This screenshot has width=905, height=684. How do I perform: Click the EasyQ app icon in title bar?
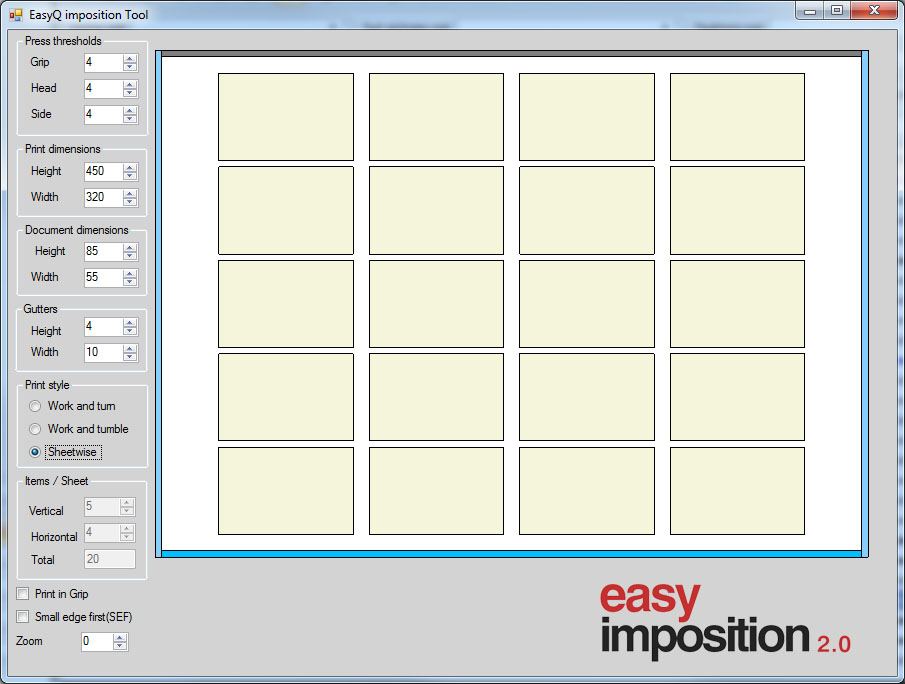[x=16, y=15]
